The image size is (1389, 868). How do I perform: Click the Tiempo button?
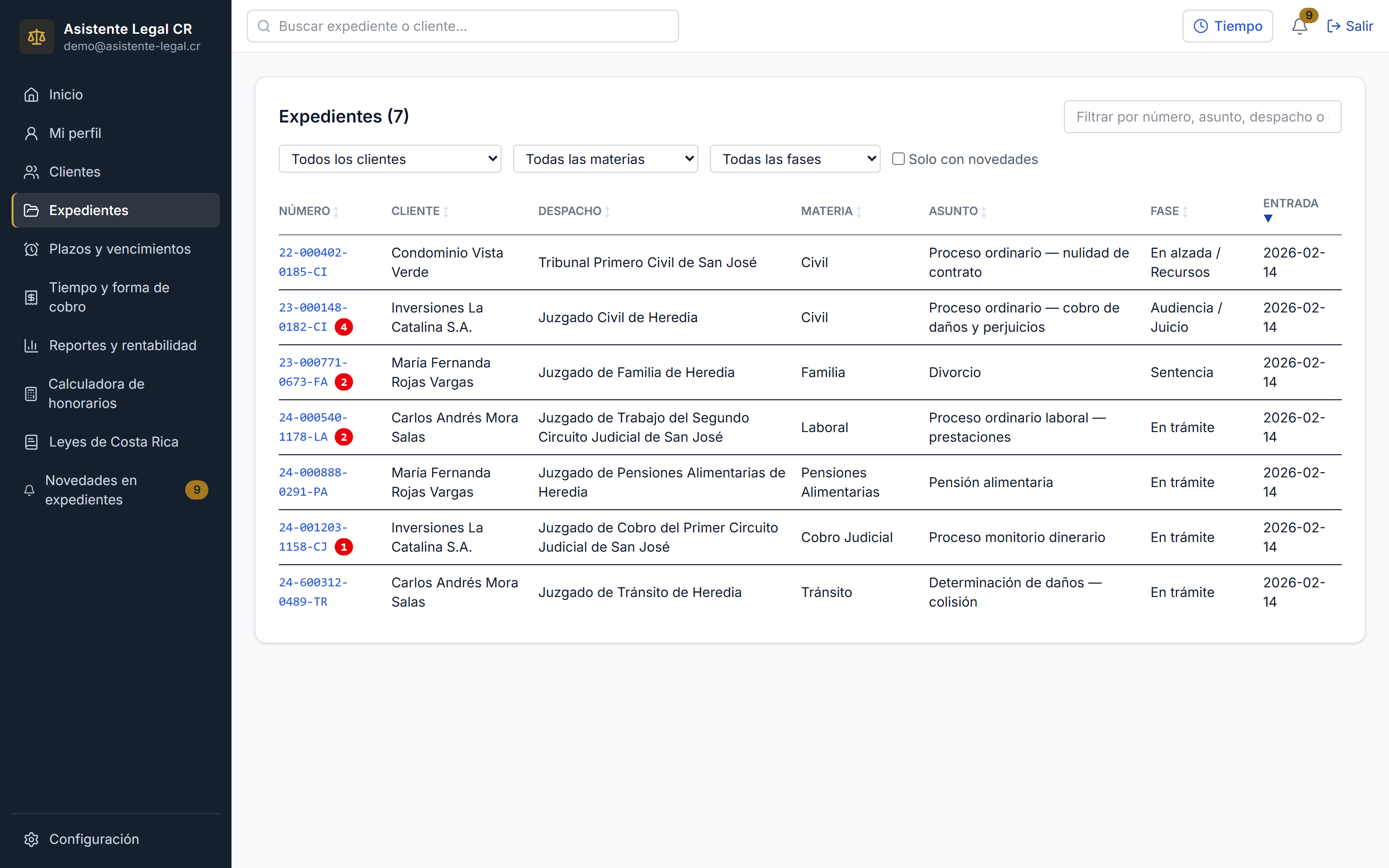(1227, 26)
